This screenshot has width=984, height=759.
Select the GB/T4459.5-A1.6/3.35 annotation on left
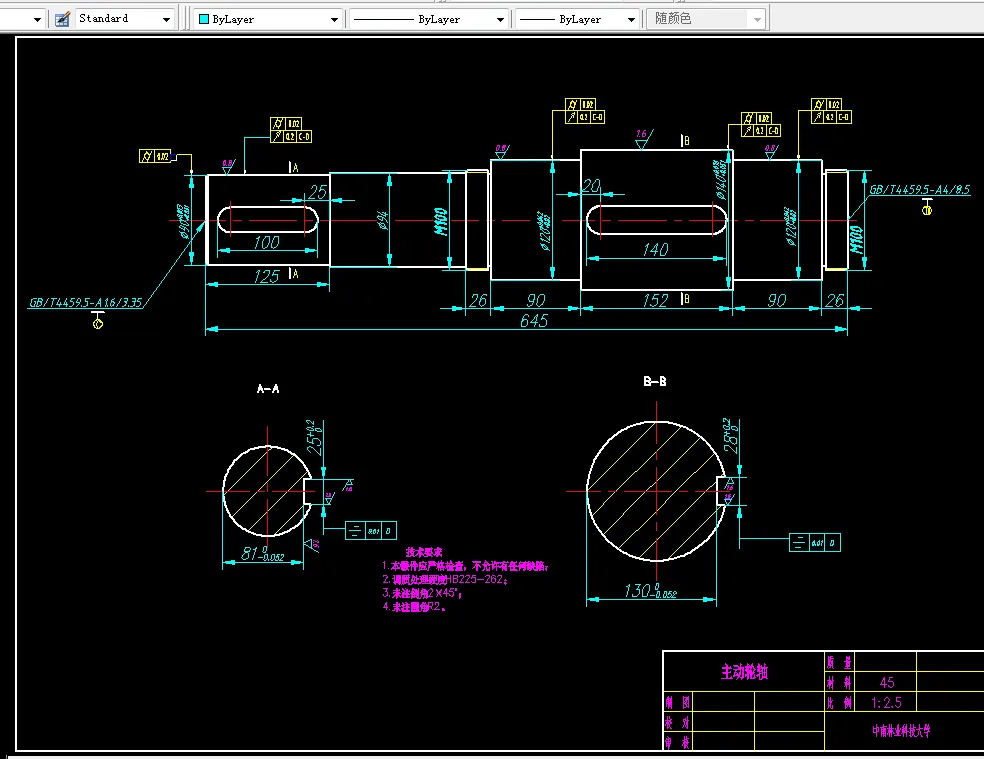pos(86,303)
